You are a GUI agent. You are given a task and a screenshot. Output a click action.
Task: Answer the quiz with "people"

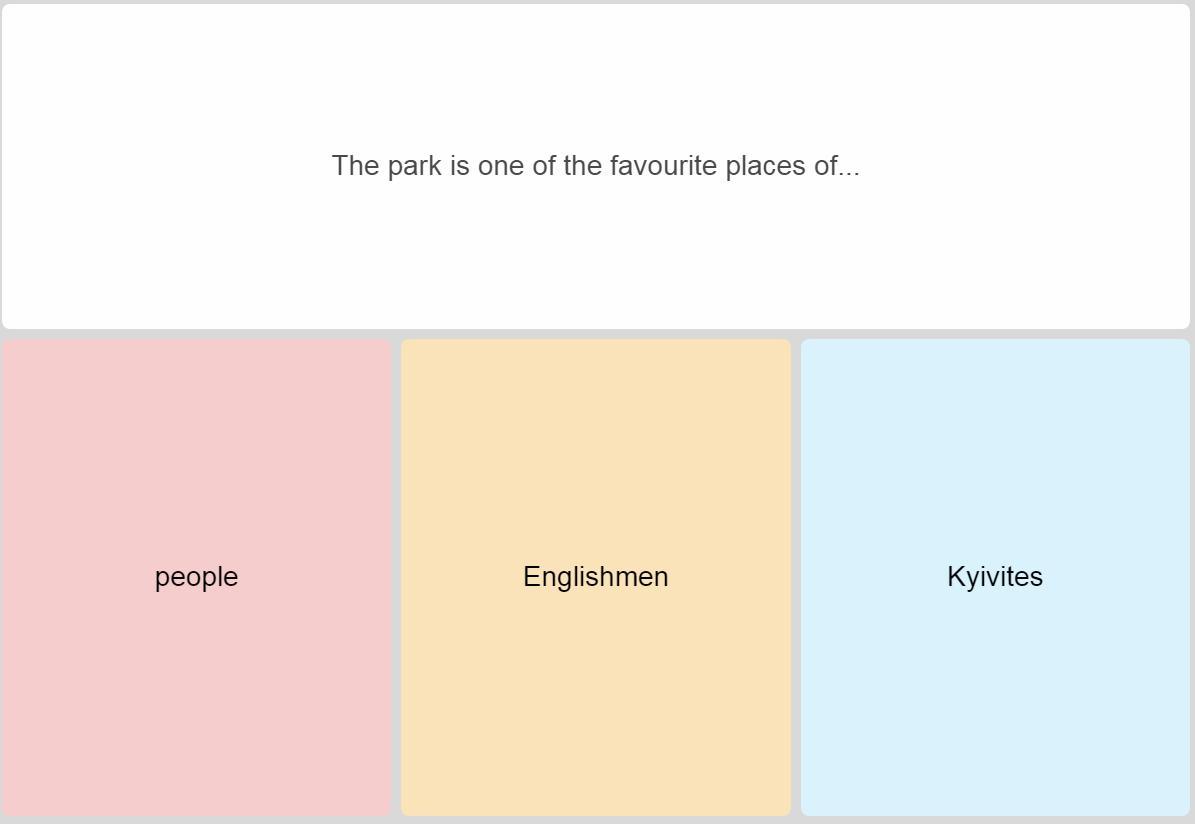pyautogui.click(x=196, y=577)
